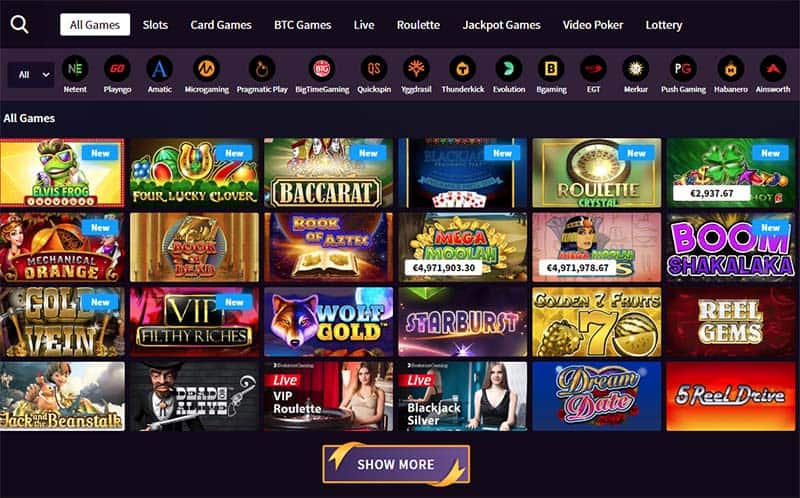800x498 pixels.
Task: Open the Mega Moolah jackpot game
Action: [x=463, y=247]
